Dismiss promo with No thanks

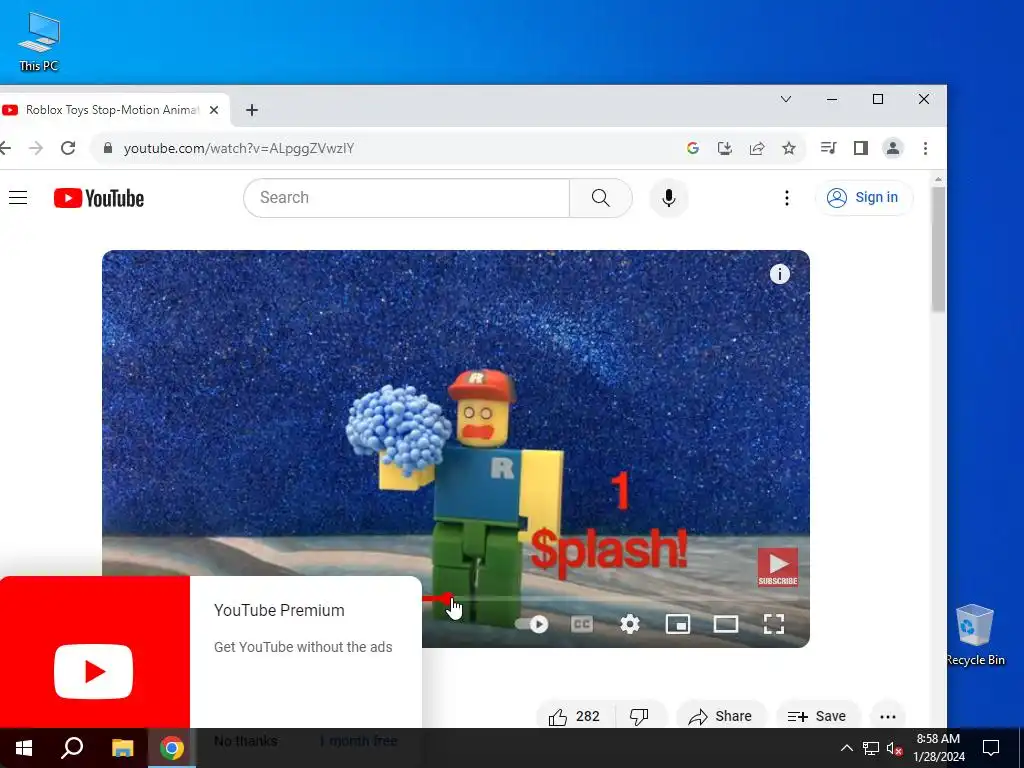pos(246,741)
